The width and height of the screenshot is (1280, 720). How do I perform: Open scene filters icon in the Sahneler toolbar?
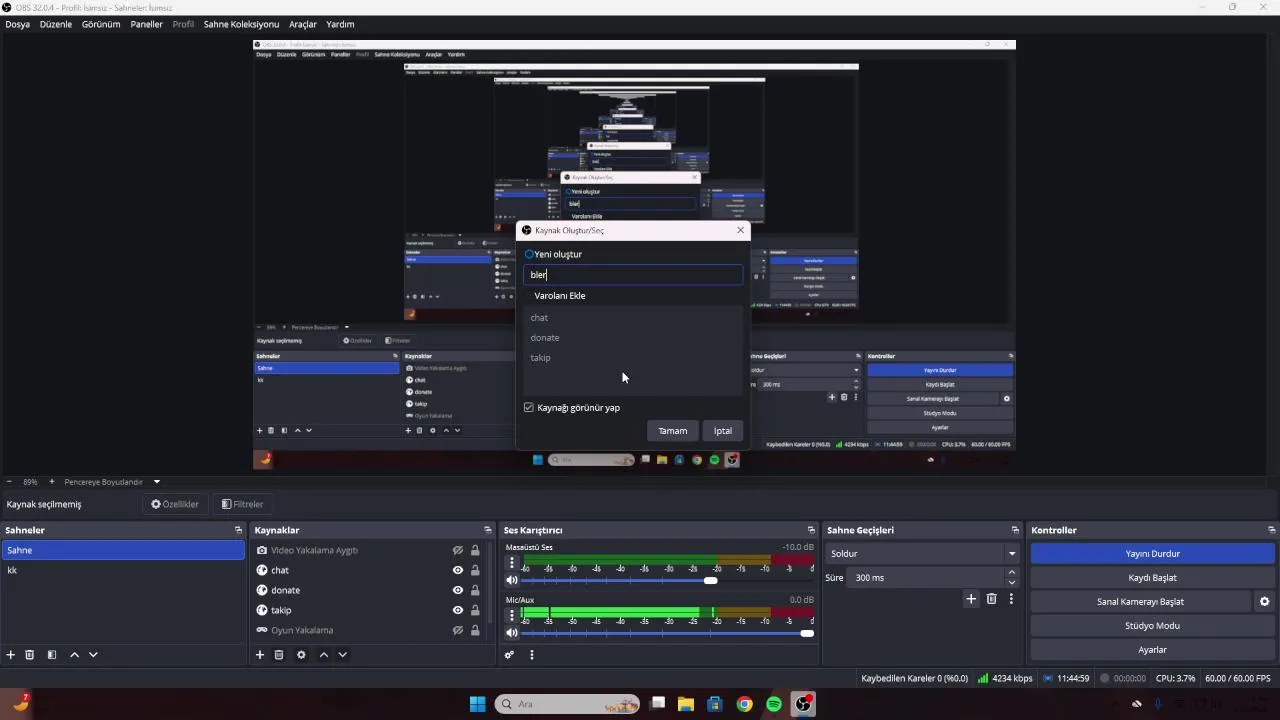52,655
